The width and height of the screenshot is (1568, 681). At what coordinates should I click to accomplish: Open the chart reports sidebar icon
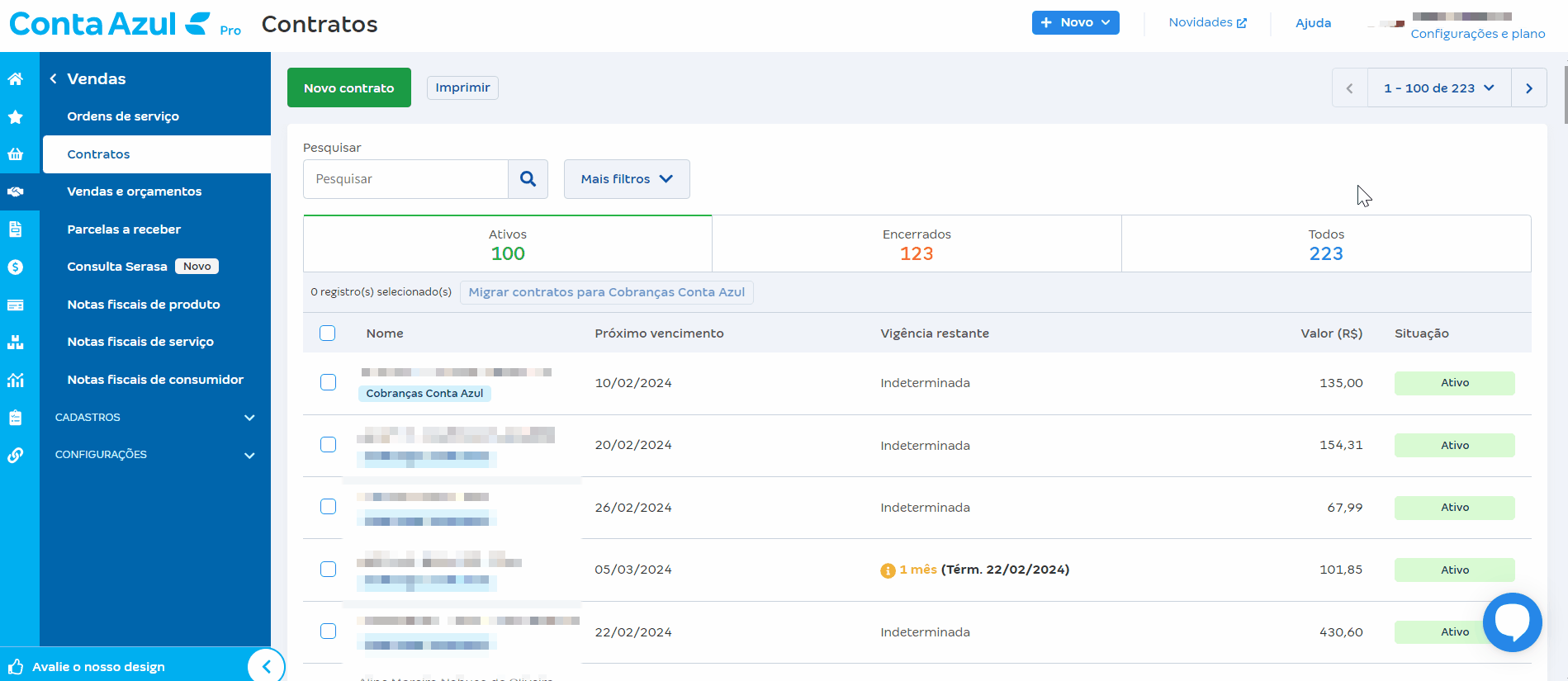coord(16,381)
